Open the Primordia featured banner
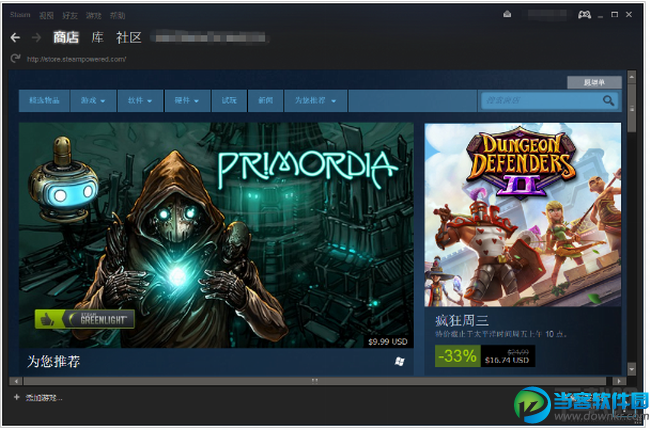The height and width of the screenshot is (430, 650). (216, 235)
